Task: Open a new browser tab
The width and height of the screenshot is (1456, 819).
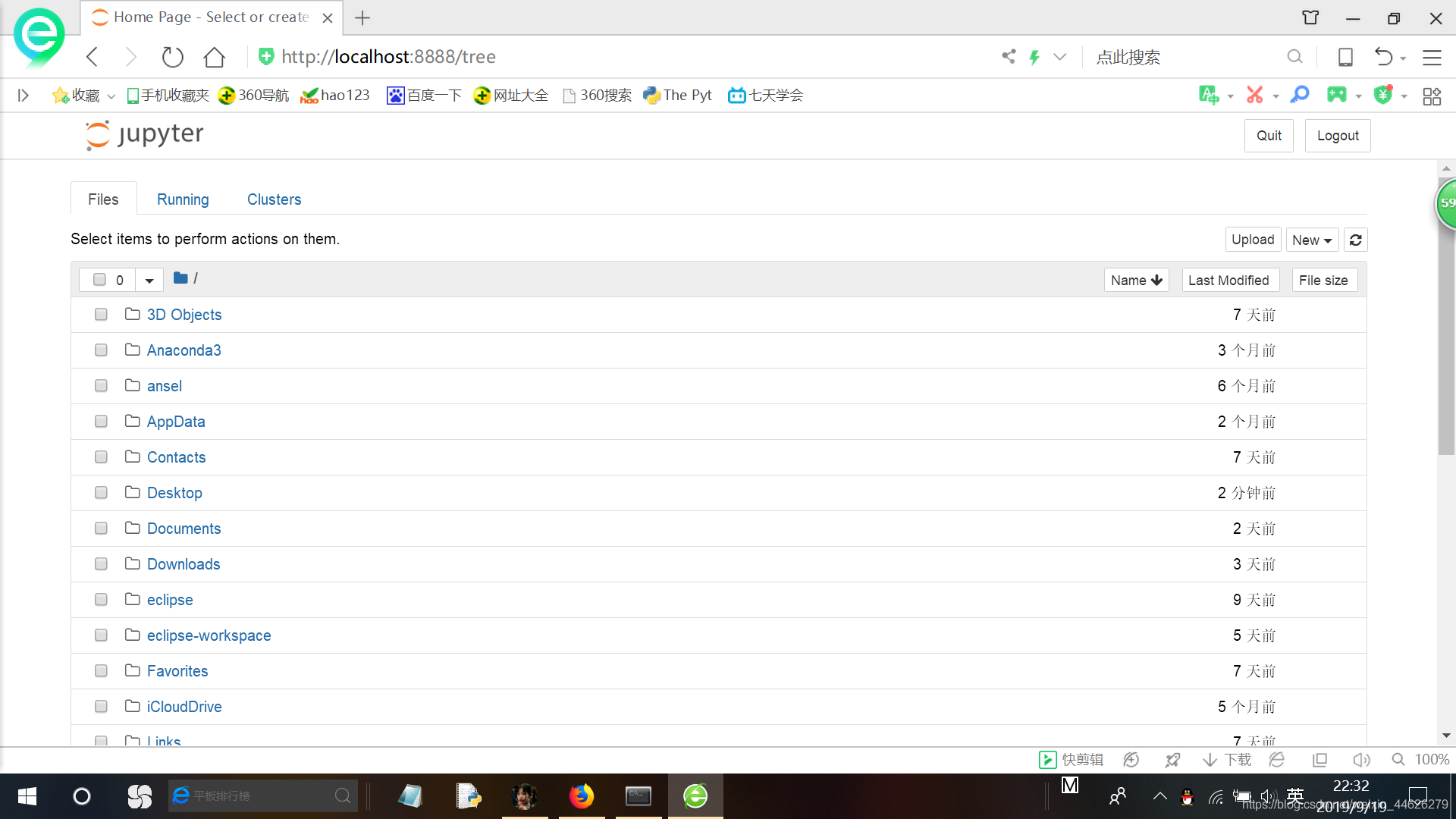Action: [x=362, y=17]
